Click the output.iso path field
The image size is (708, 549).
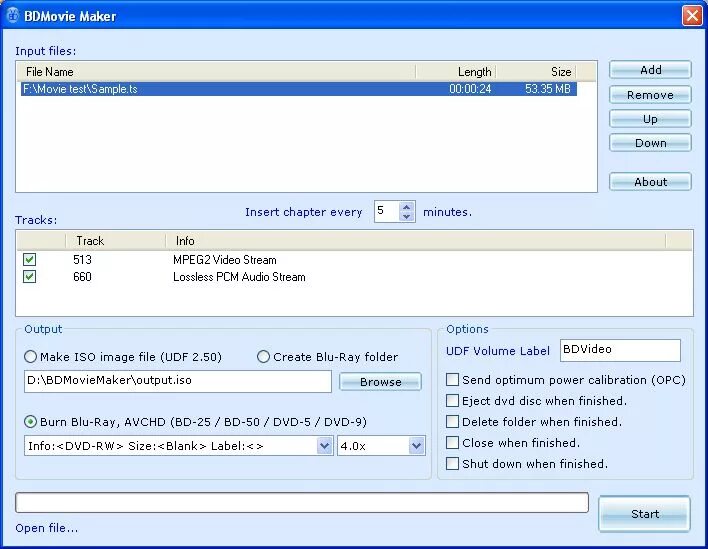[178, 381]
